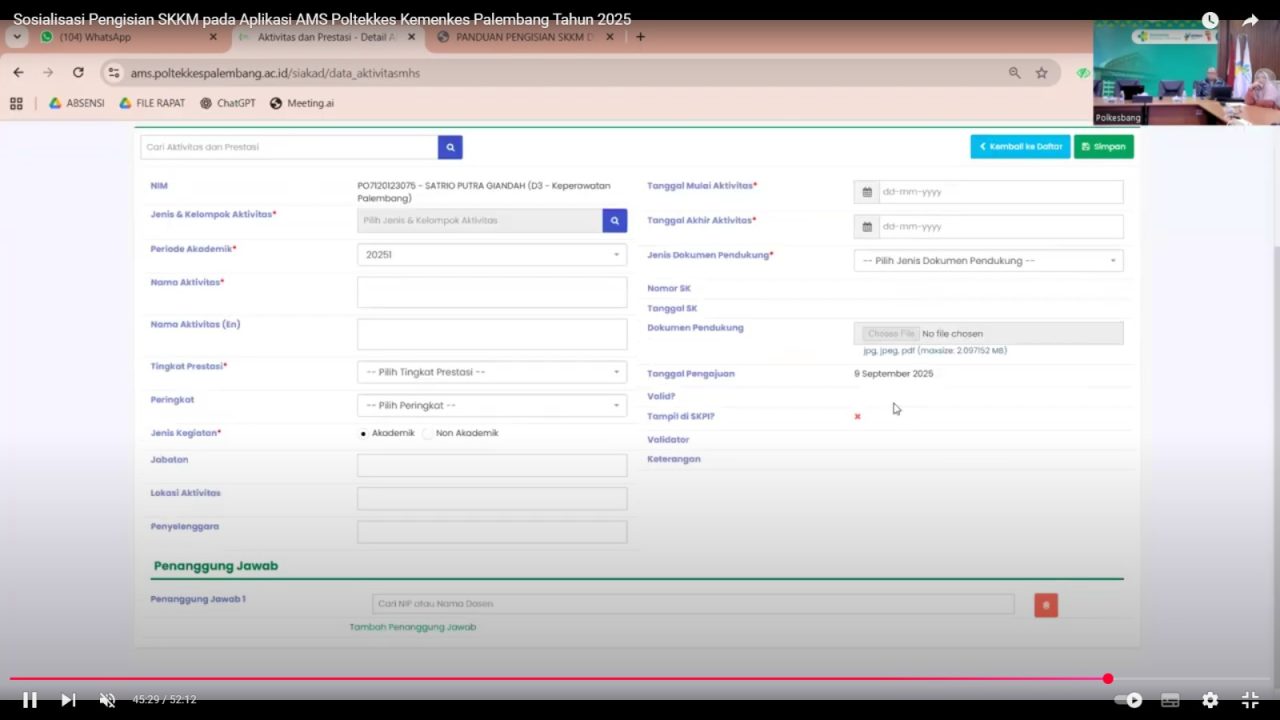The image size is (1280, 720).
Task: Select the Akademik radio button
Action: pyautogui.click(x=363, y=434)
